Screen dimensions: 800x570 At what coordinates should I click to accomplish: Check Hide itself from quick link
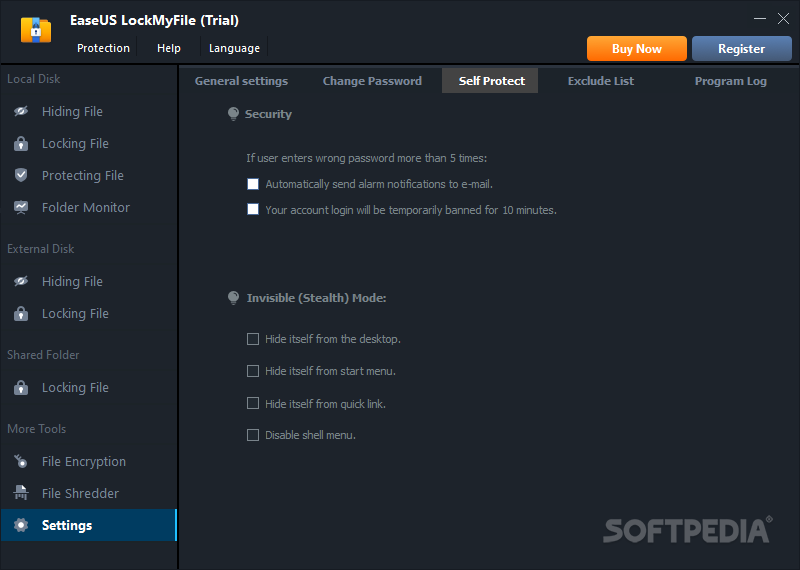pos(253,404)
